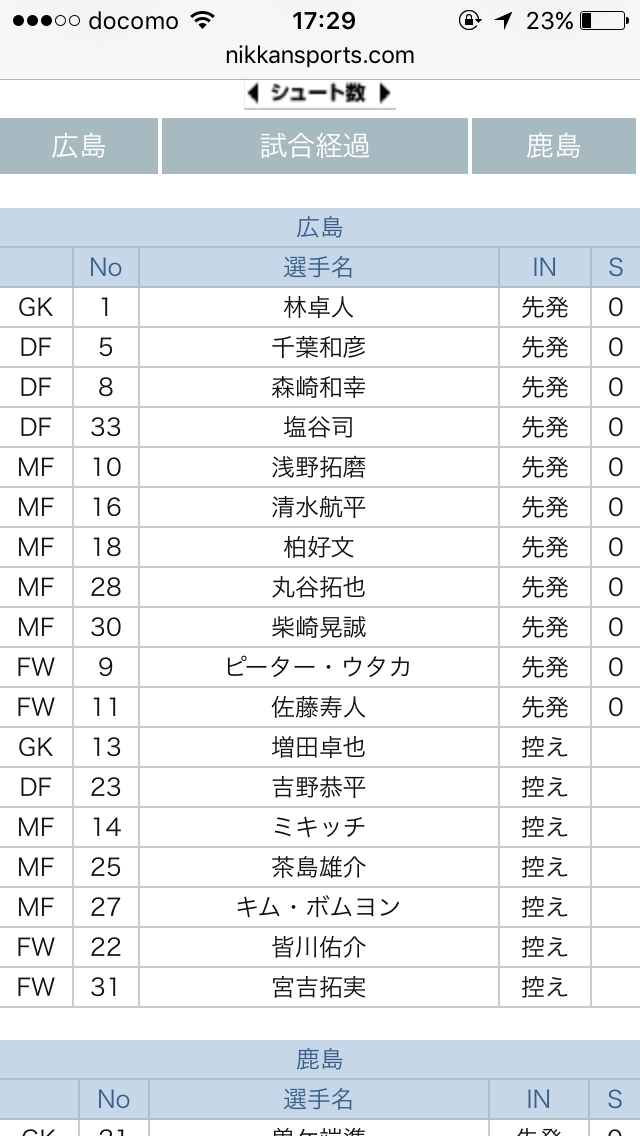This screenshot has height=1136, width=640.
Task: Select player 森崎和幸
Action: pyautogui.click(x=319, y=387)
